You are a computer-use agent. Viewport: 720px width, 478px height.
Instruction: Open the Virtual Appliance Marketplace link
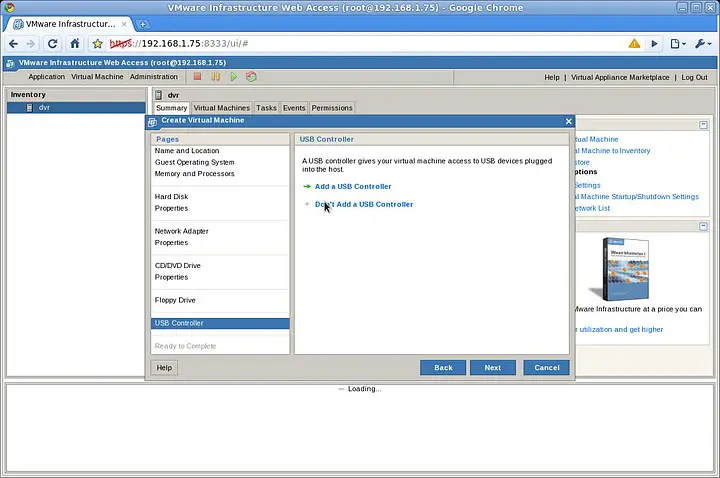coord(620,77)
